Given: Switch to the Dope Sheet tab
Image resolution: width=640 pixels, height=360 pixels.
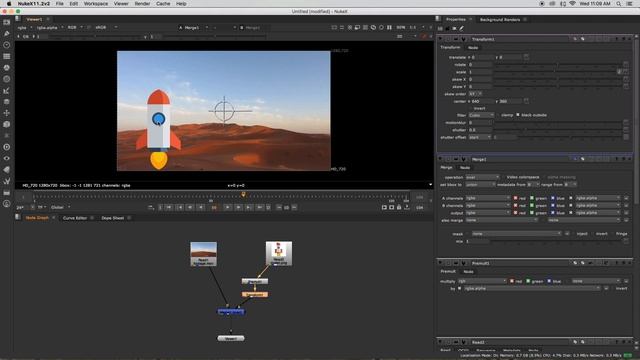Looking at the screenshot, I should pos(113,218).
